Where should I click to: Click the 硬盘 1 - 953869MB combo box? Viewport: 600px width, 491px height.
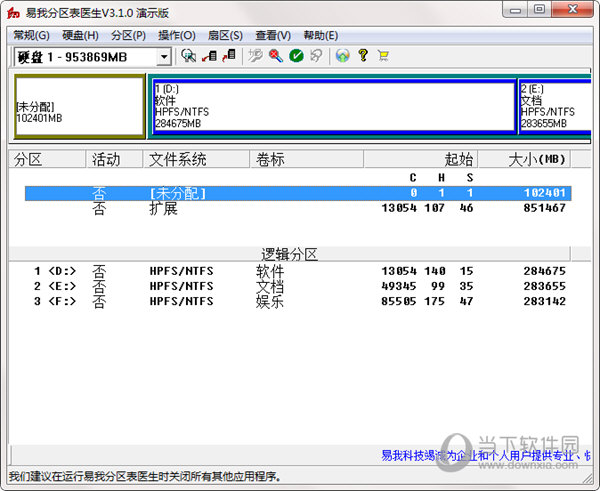(x=92, y=57)
